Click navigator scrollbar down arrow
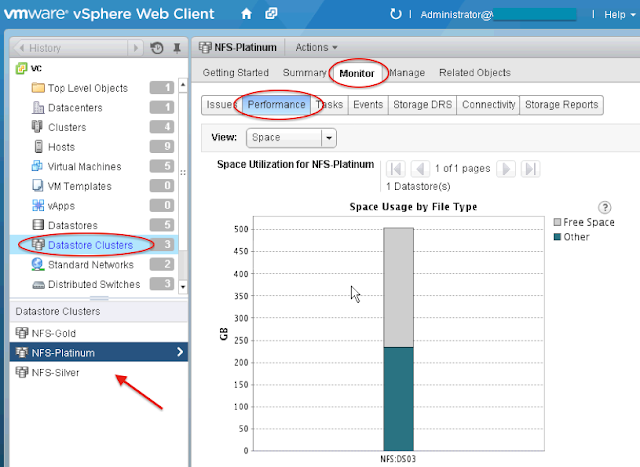This screenshot has height=467, width=640. point(183,287)
